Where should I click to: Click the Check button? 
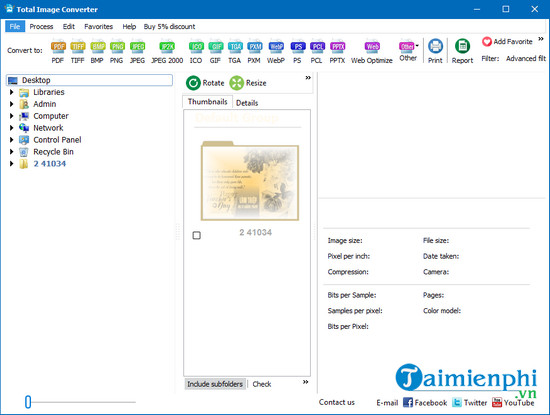(262, 384)
